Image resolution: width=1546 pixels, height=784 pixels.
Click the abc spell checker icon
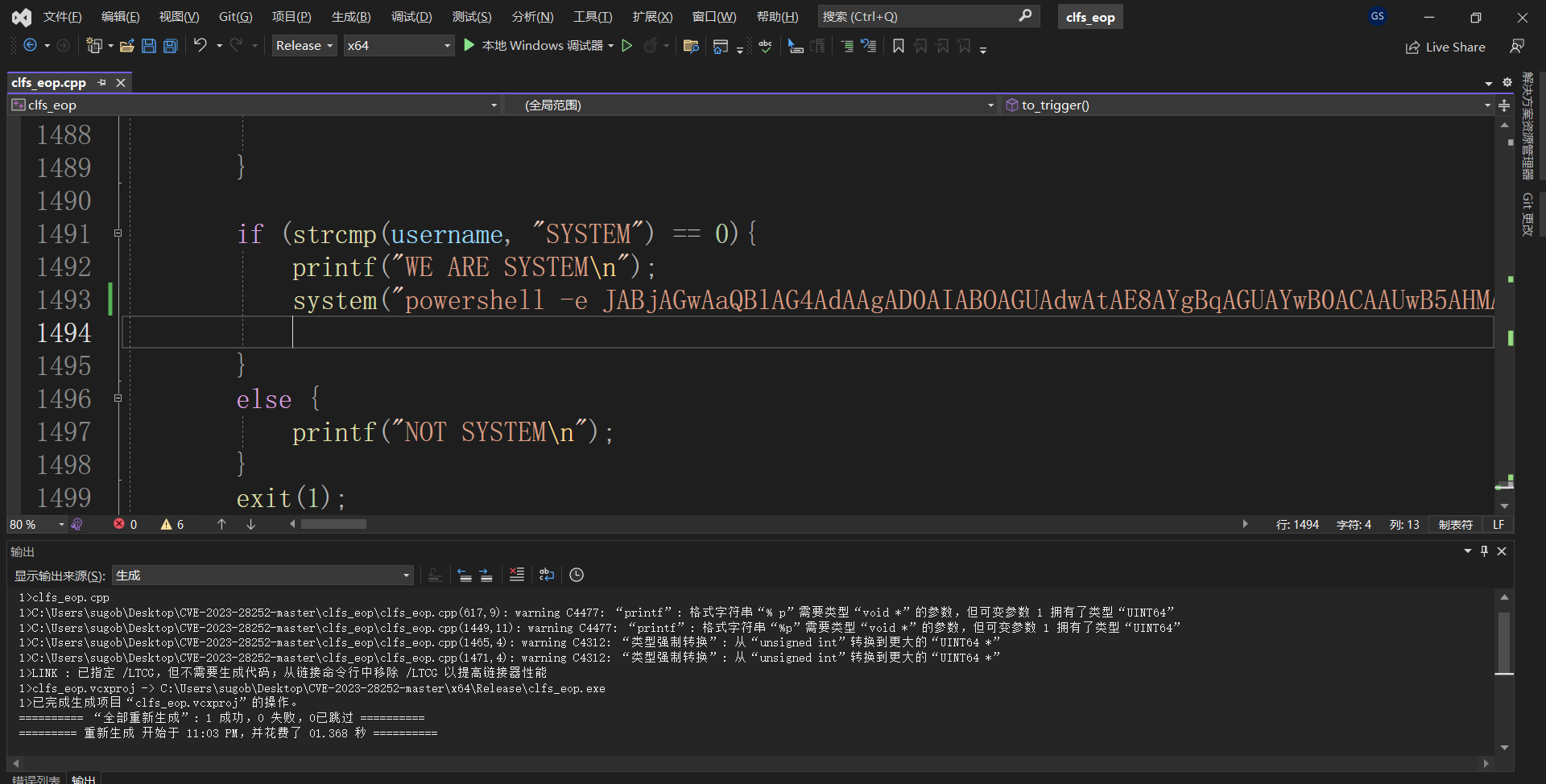(x=765, y=46)
